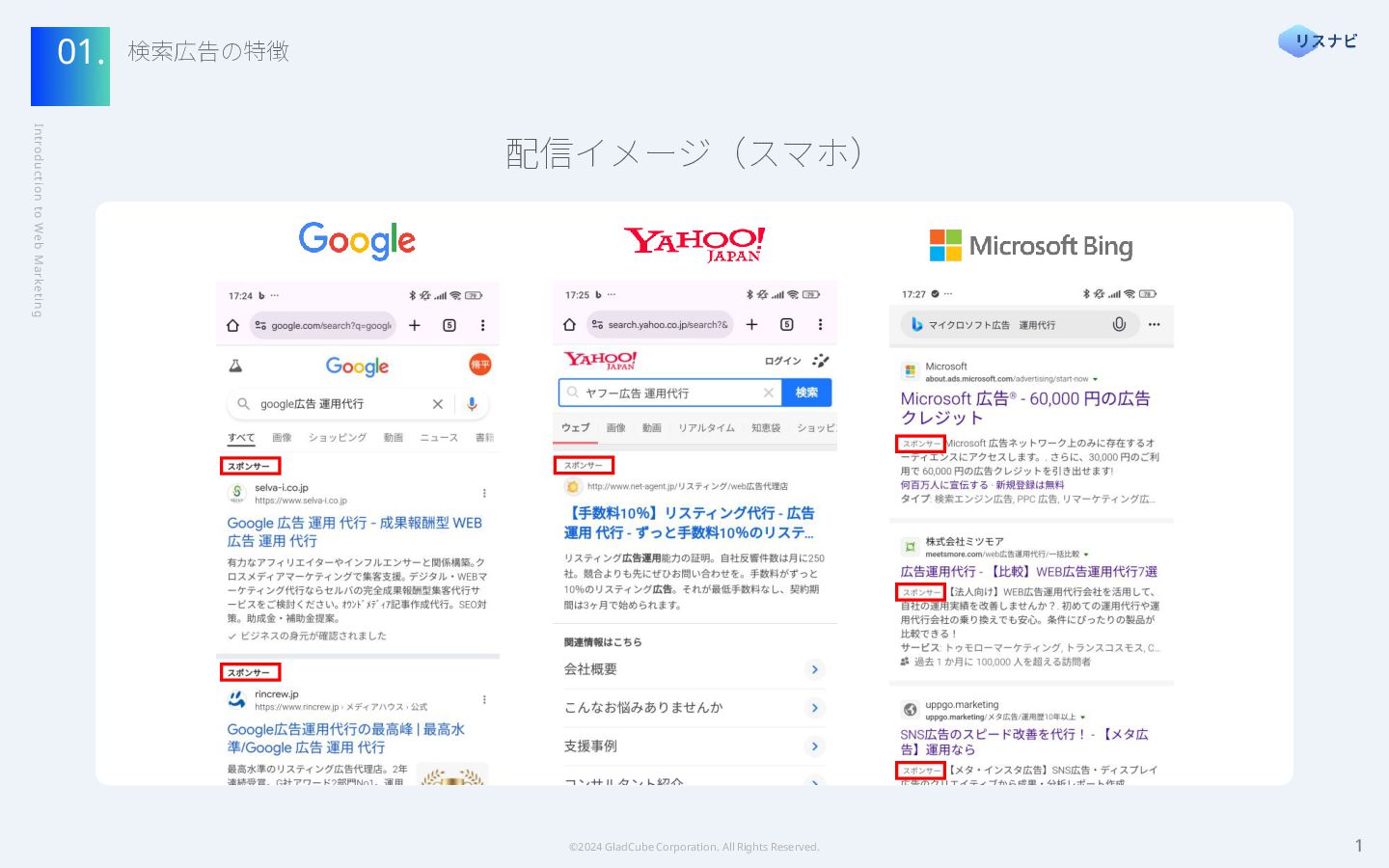Click the globe favicon for uppgo.marketing

coord(910,710)
